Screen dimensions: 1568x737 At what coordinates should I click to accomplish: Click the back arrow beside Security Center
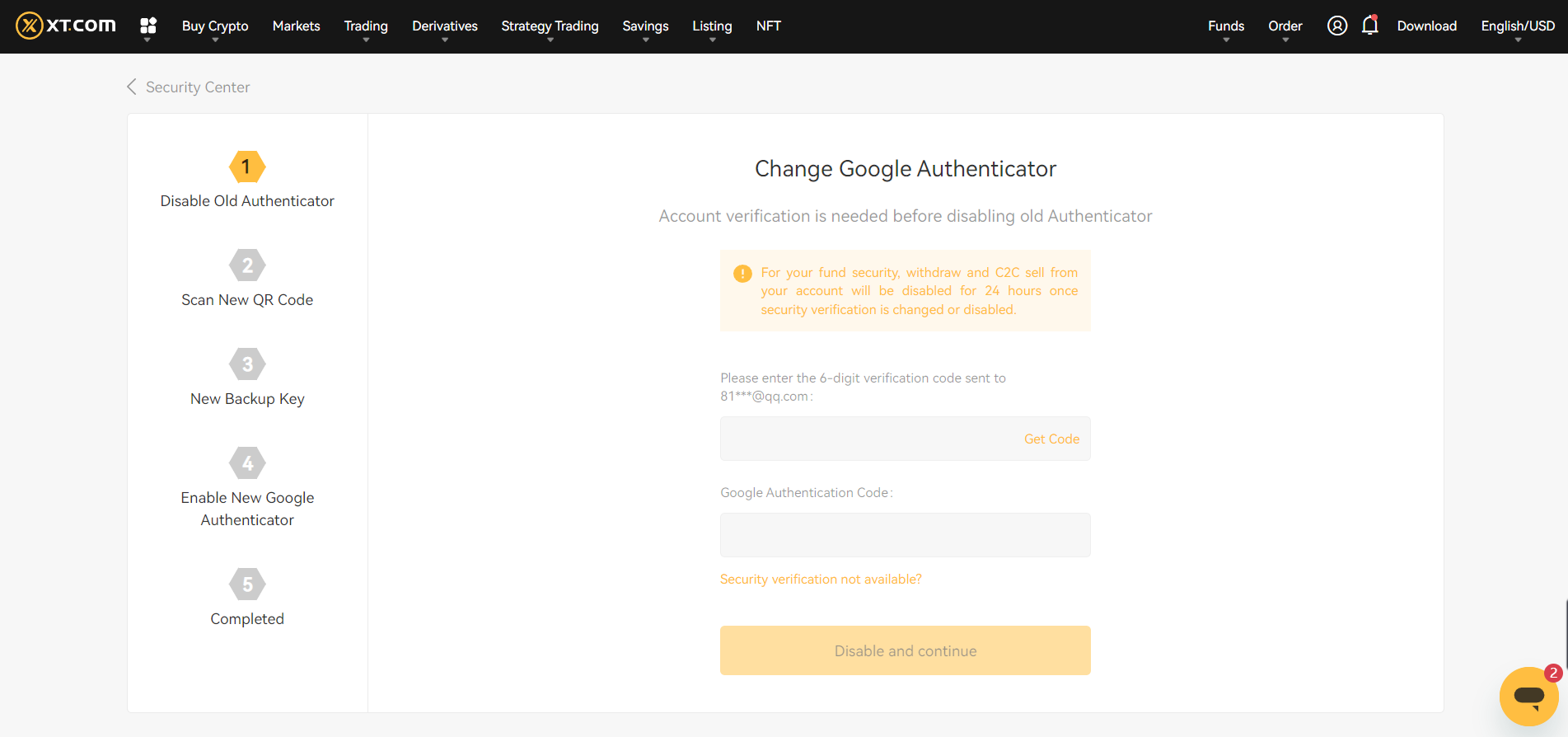(132, 87)
